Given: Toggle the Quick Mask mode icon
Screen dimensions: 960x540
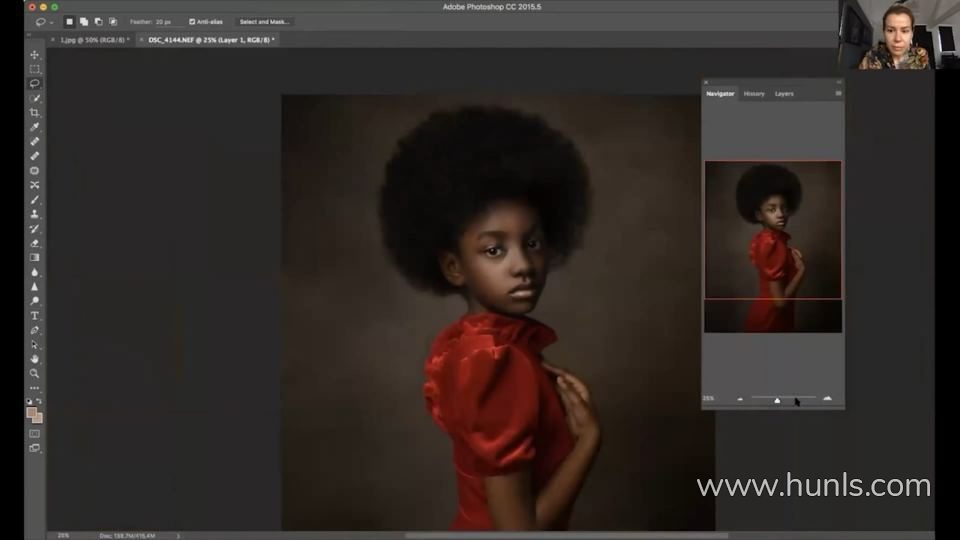Looking at the screenshot, I should pyautogui.click(x=35, y=434).
